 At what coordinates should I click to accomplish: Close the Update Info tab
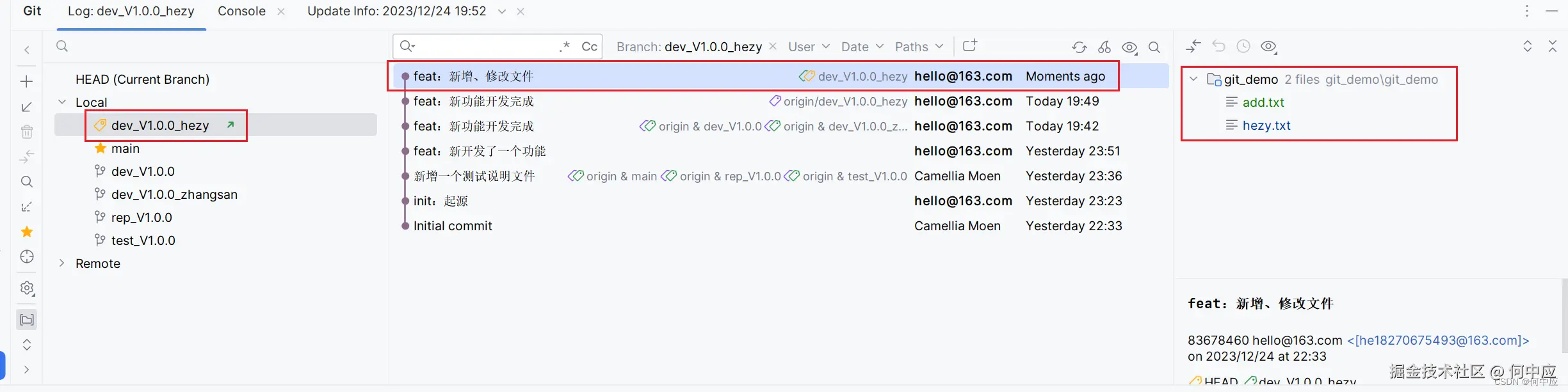click(x=521, y=12)
